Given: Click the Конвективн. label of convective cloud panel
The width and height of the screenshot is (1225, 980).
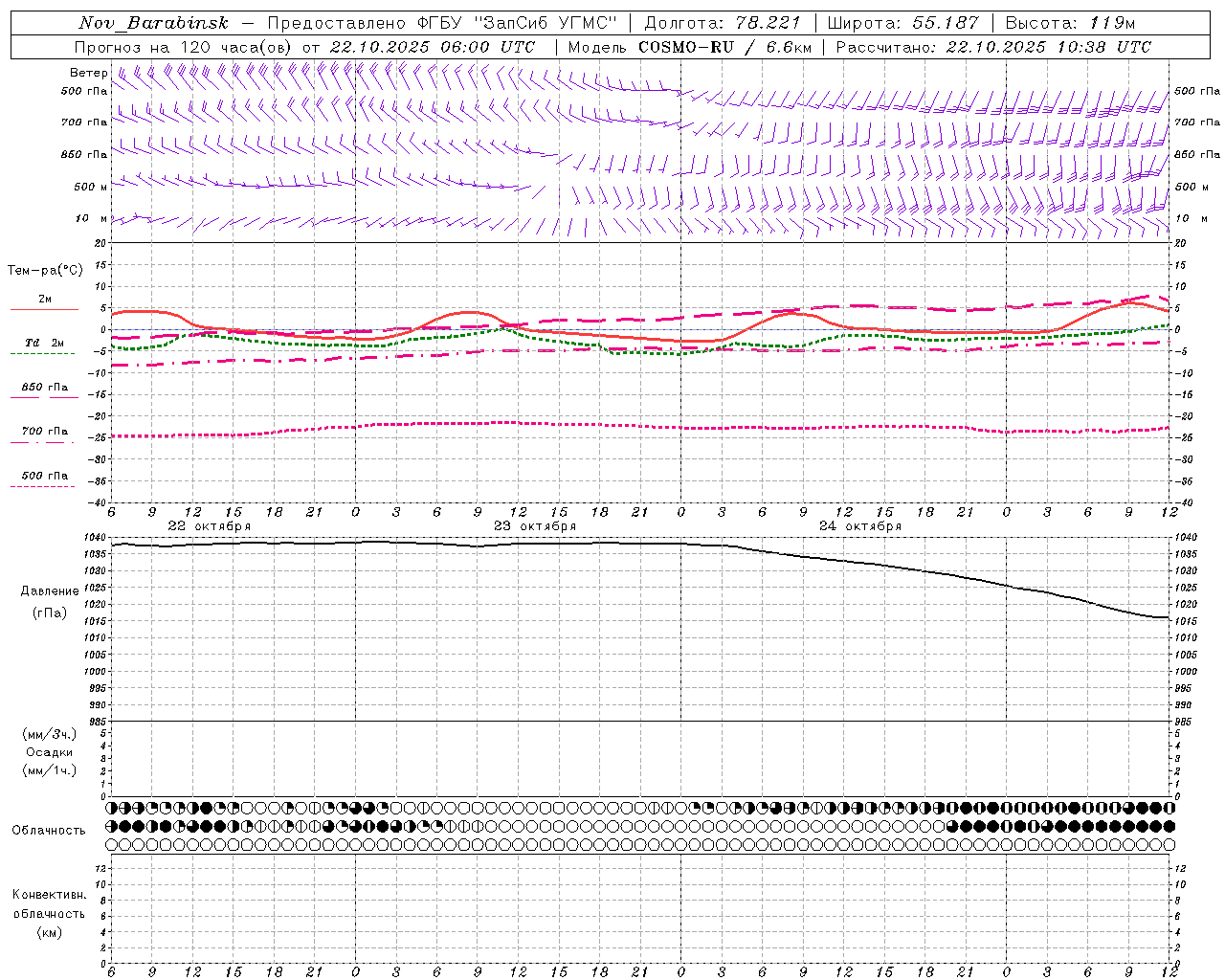Looking at the screenshot, I should tap(50, 895).
